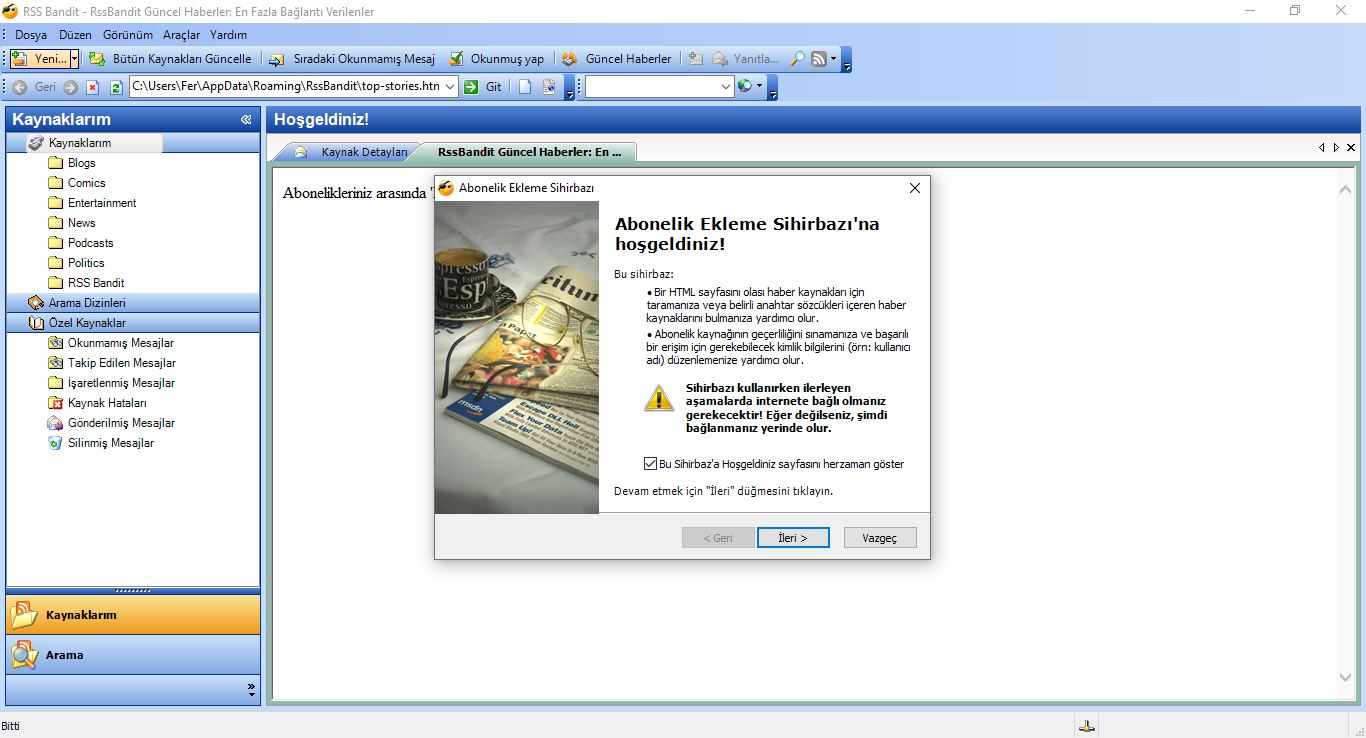Open the Araçlar menu
This screenshot has width=1366, height=738.
point(182,34)
